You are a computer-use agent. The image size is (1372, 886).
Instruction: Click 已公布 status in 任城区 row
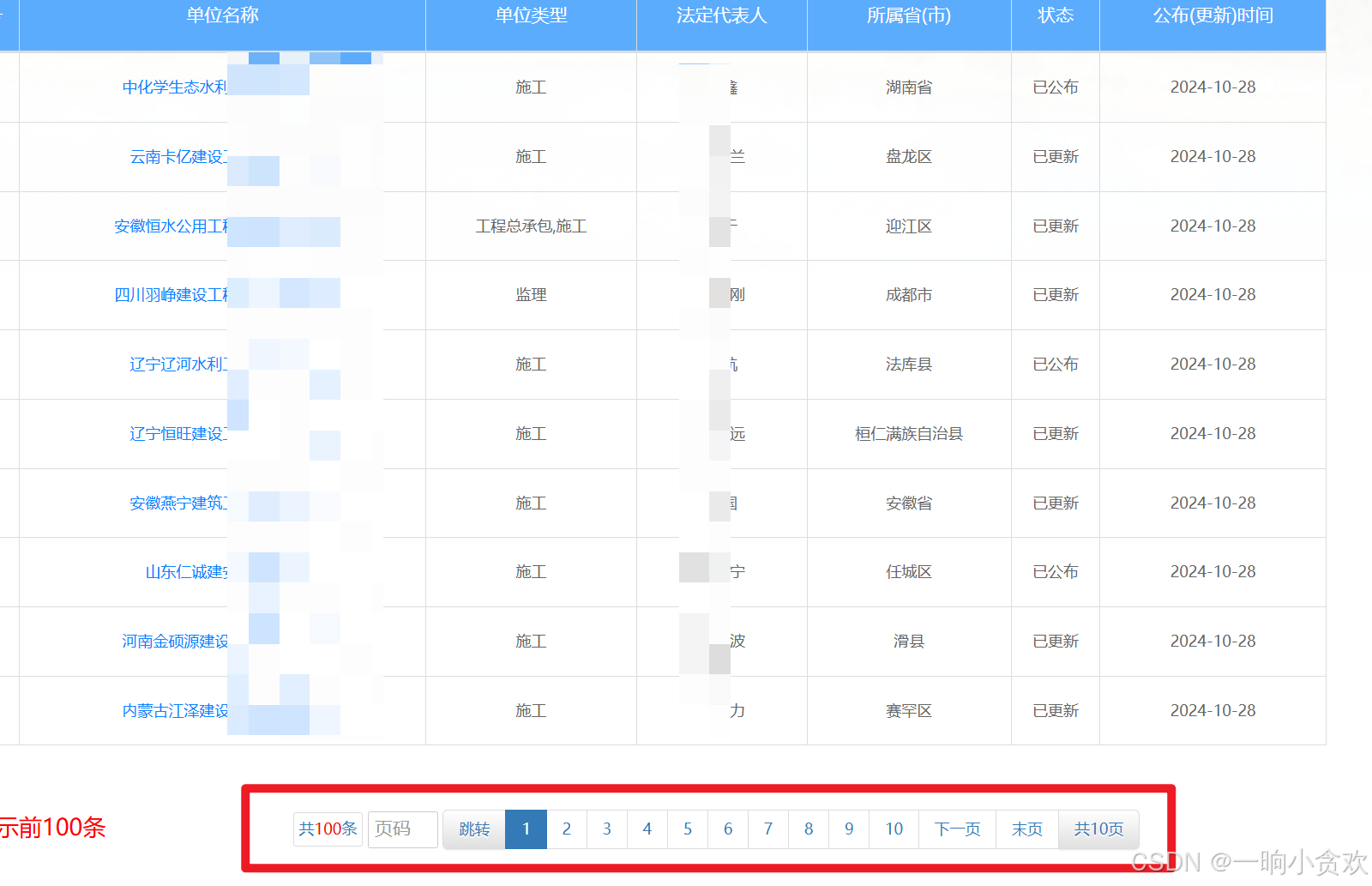(x=1056, y=572)
